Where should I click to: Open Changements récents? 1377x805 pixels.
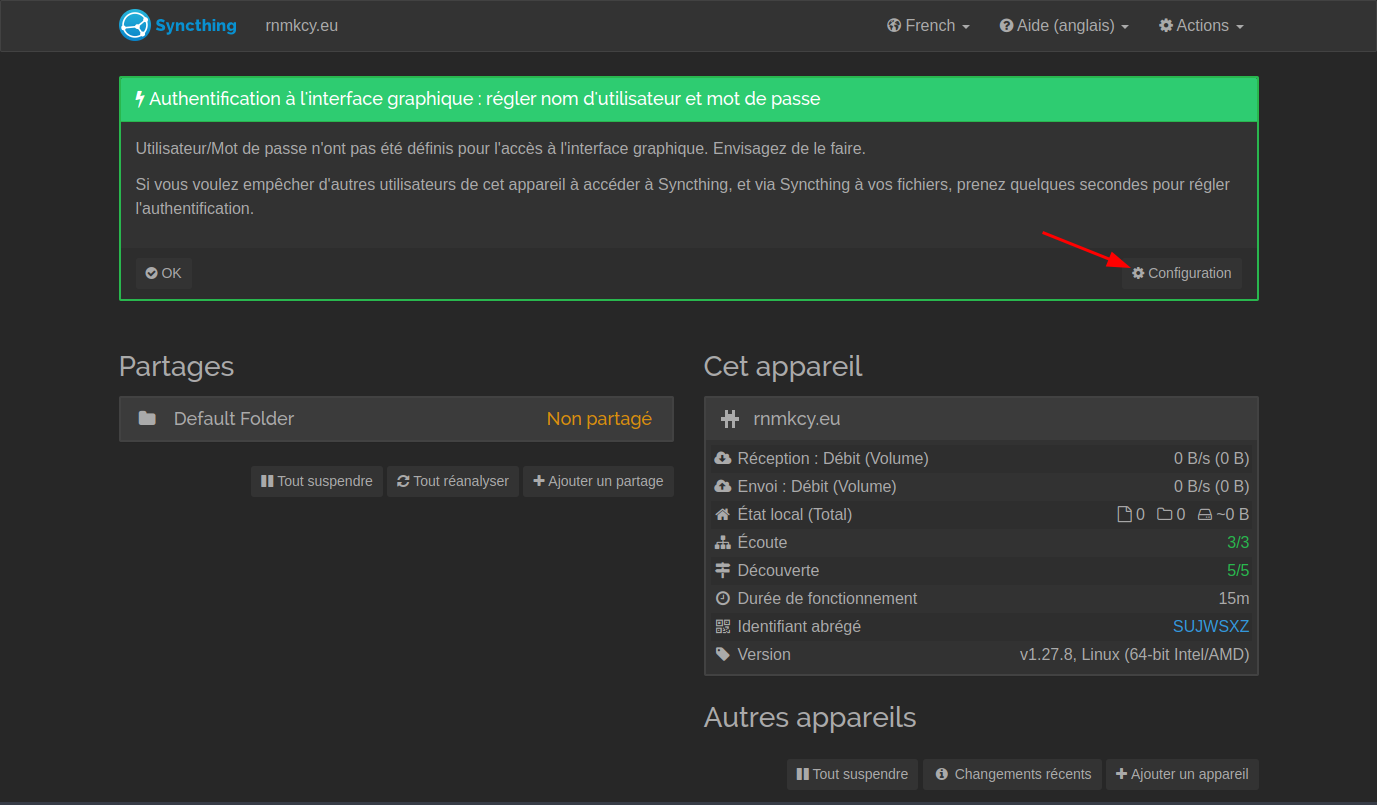click(1012, 774)
